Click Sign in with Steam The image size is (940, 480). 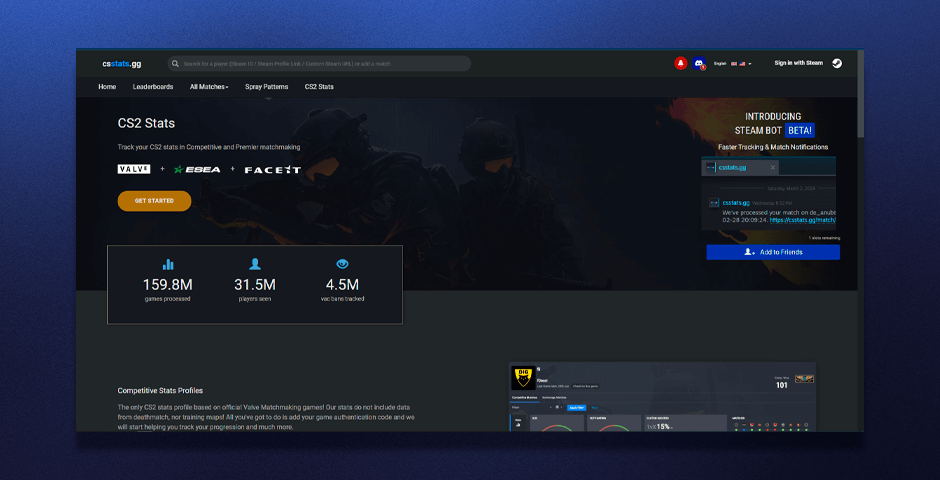799,63
